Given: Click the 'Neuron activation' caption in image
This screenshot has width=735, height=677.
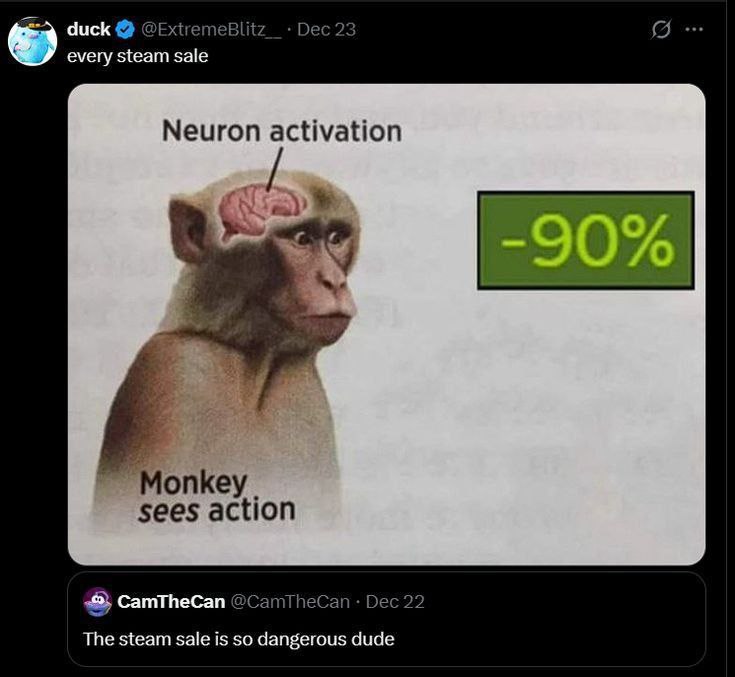Looking at the screenshot, I should point(282,131).
